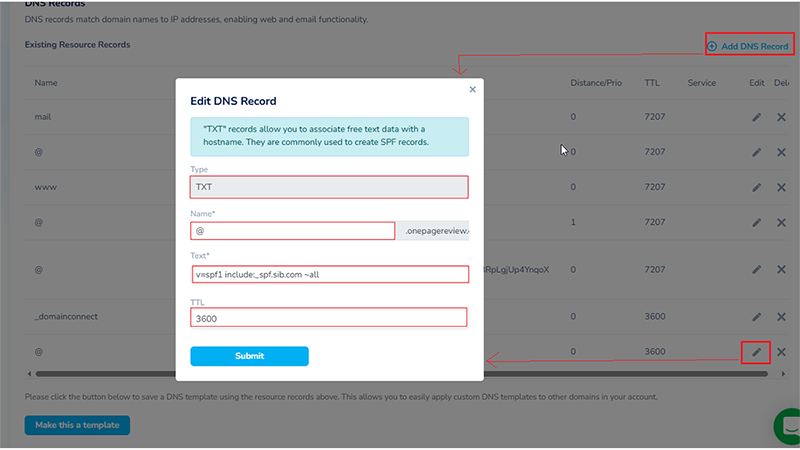Click Add DNS Record
Viewport: 800px width, 450px height.
pyautogui.click(x=749, y=46)
